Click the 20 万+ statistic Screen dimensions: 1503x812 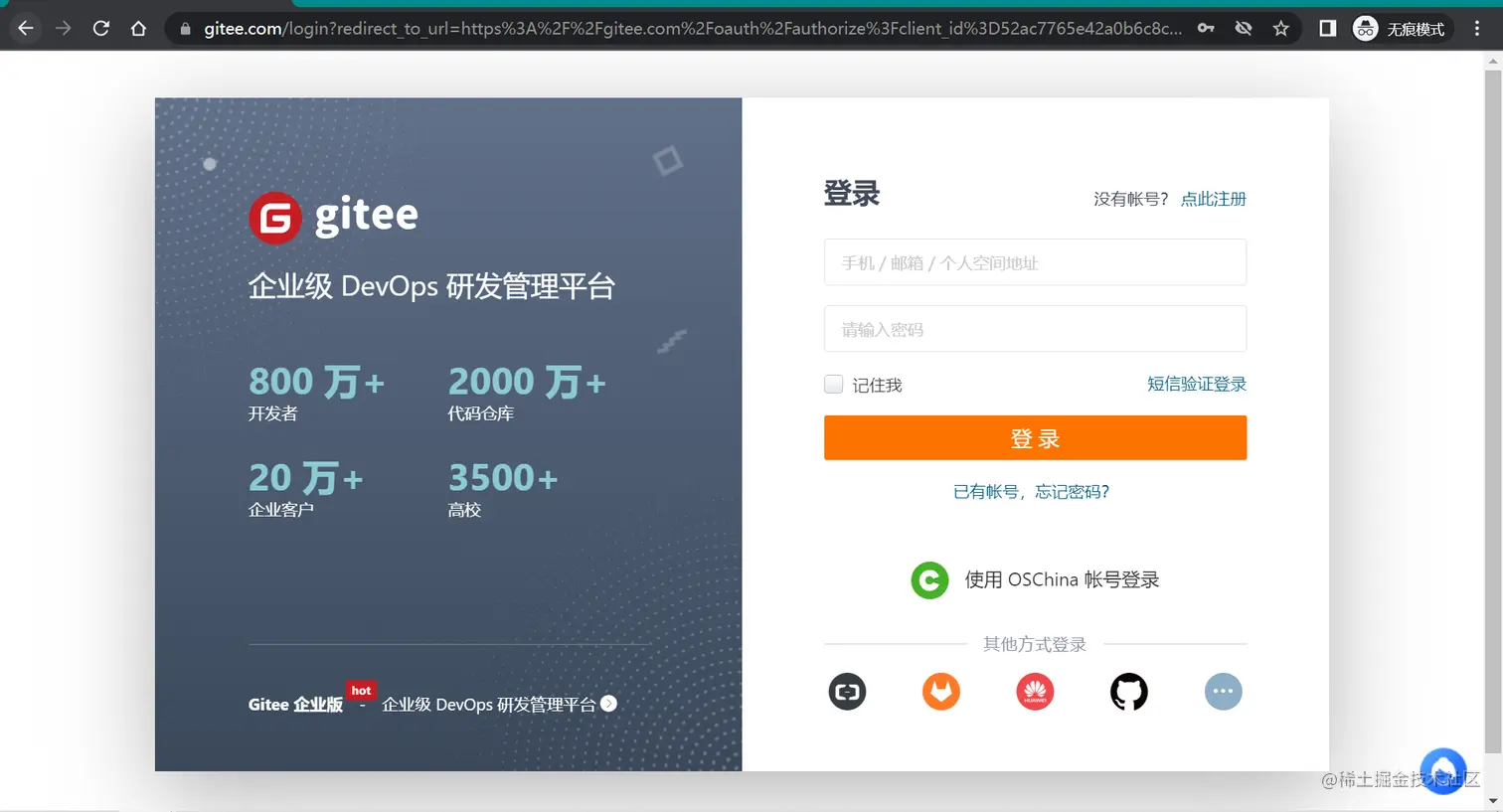click(x=306, y=478)
